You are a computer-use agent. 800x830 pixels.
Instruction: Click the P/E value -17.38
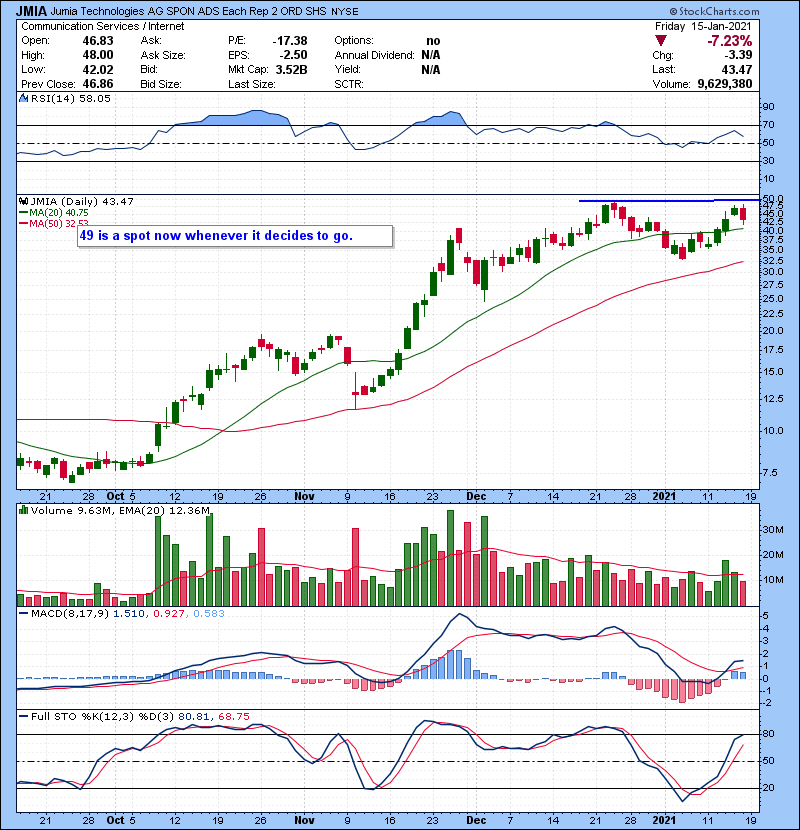[290, 41]
